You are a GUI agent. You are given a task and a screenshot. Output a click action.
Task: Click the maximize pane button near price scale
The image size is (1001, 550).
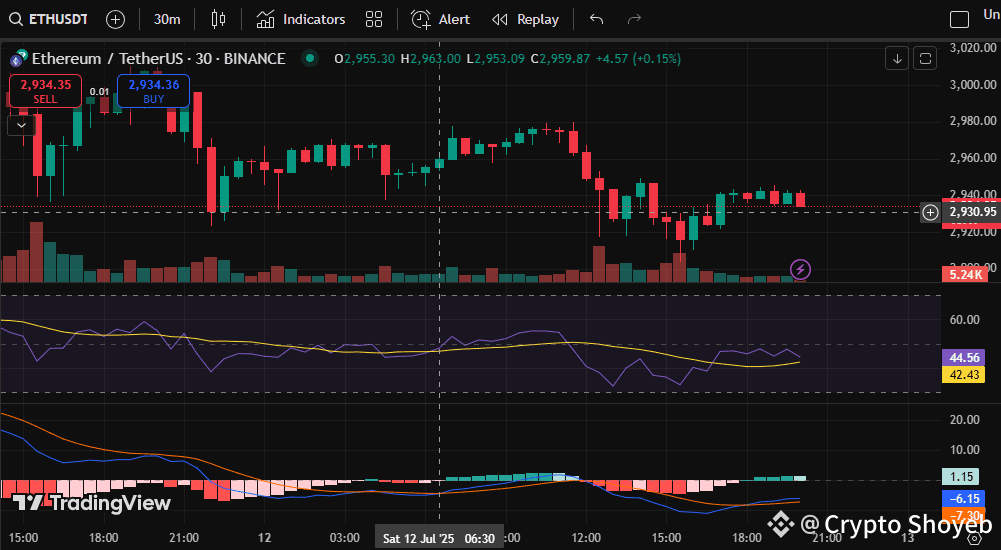[x=925, y=59]
